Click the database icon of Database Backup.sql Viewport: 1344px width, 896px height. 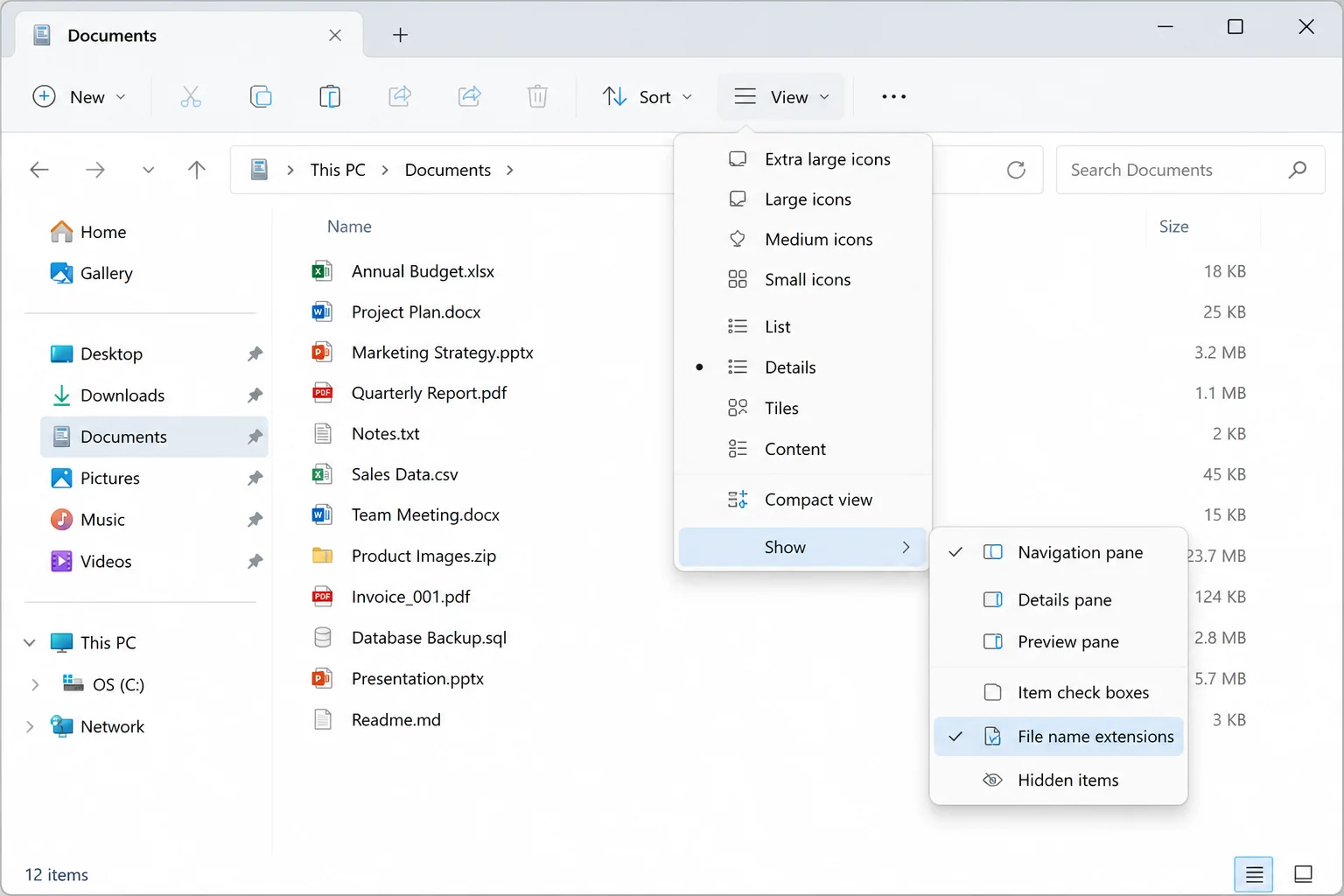click(322, 638)
